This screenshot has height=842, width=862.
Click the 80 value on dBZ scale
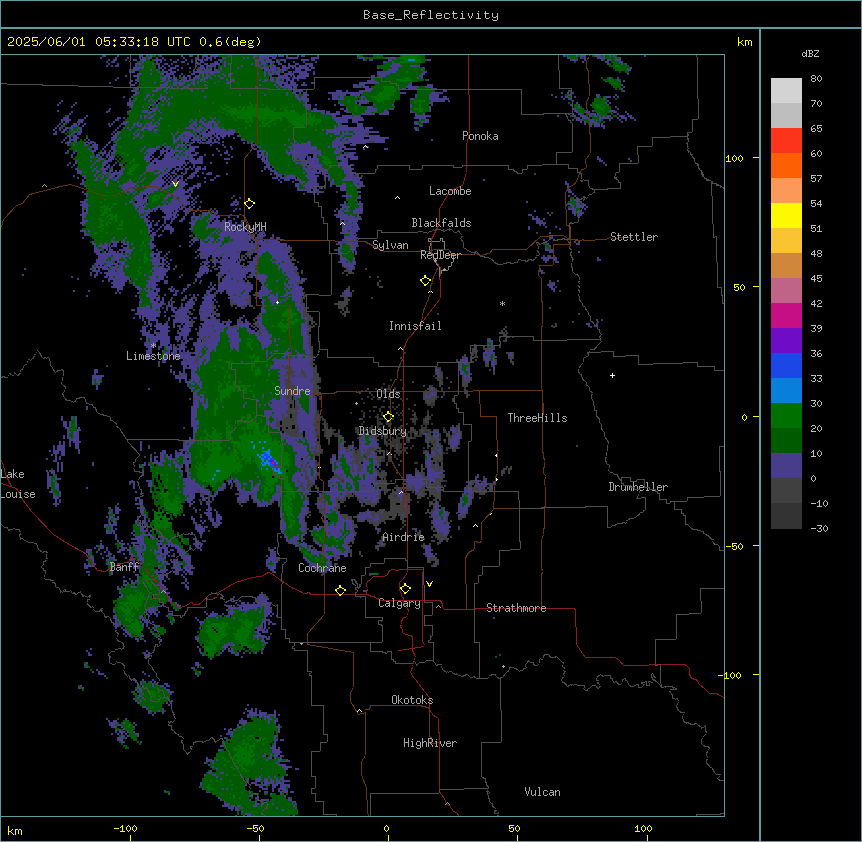point(816,79)
